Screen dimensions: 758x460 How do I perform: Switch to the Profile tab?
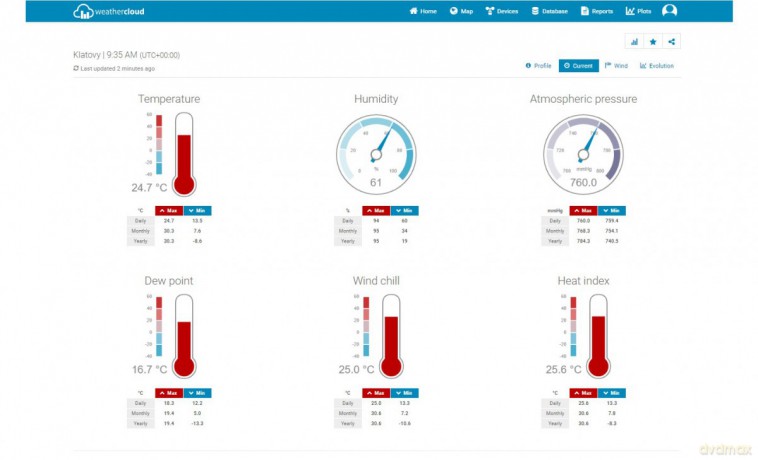(x=538, y=66)
